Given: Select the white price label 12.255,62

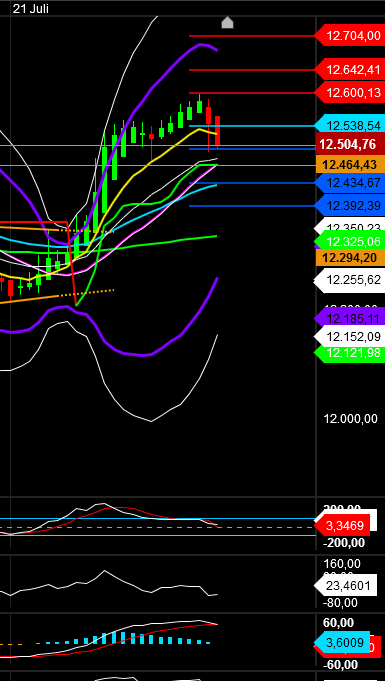Looking at the screenshot, I should (350, 280).
